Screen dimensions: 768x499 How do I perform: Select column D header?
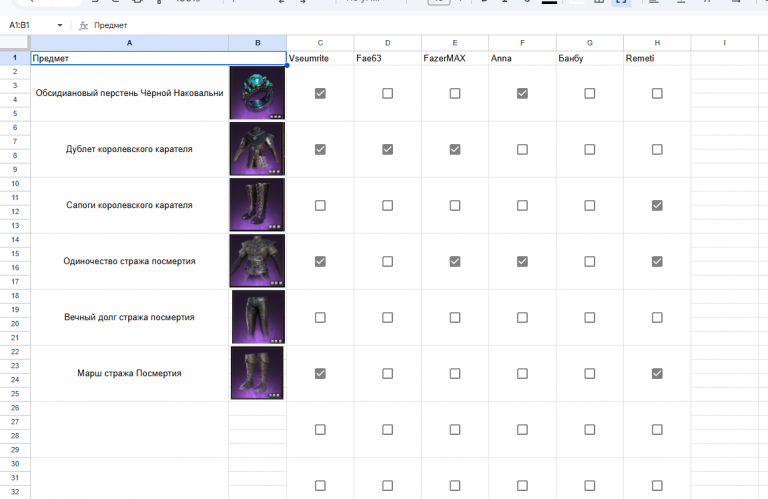(x=387, y=43)
